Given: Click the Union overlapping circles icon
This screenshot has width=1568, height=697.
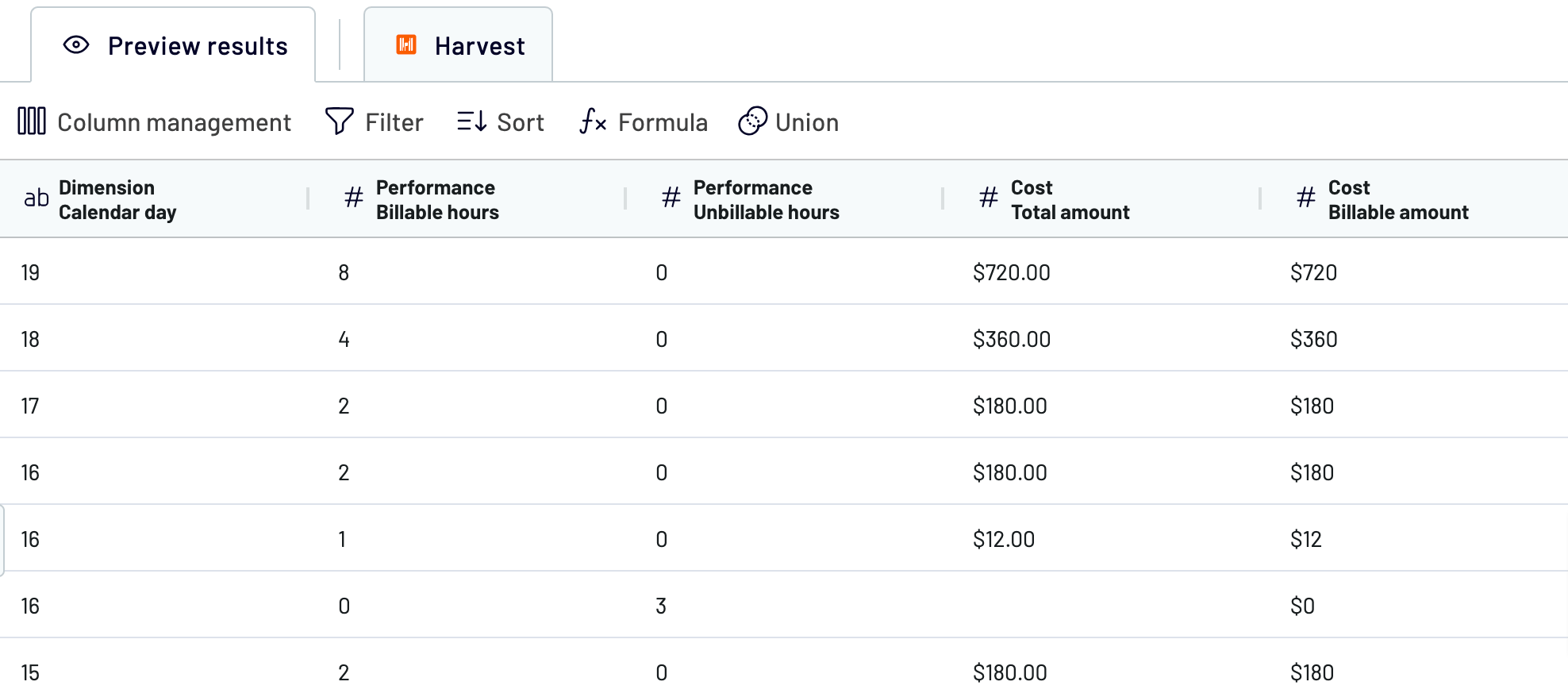Looking at the screenshot, I should 752,121.
